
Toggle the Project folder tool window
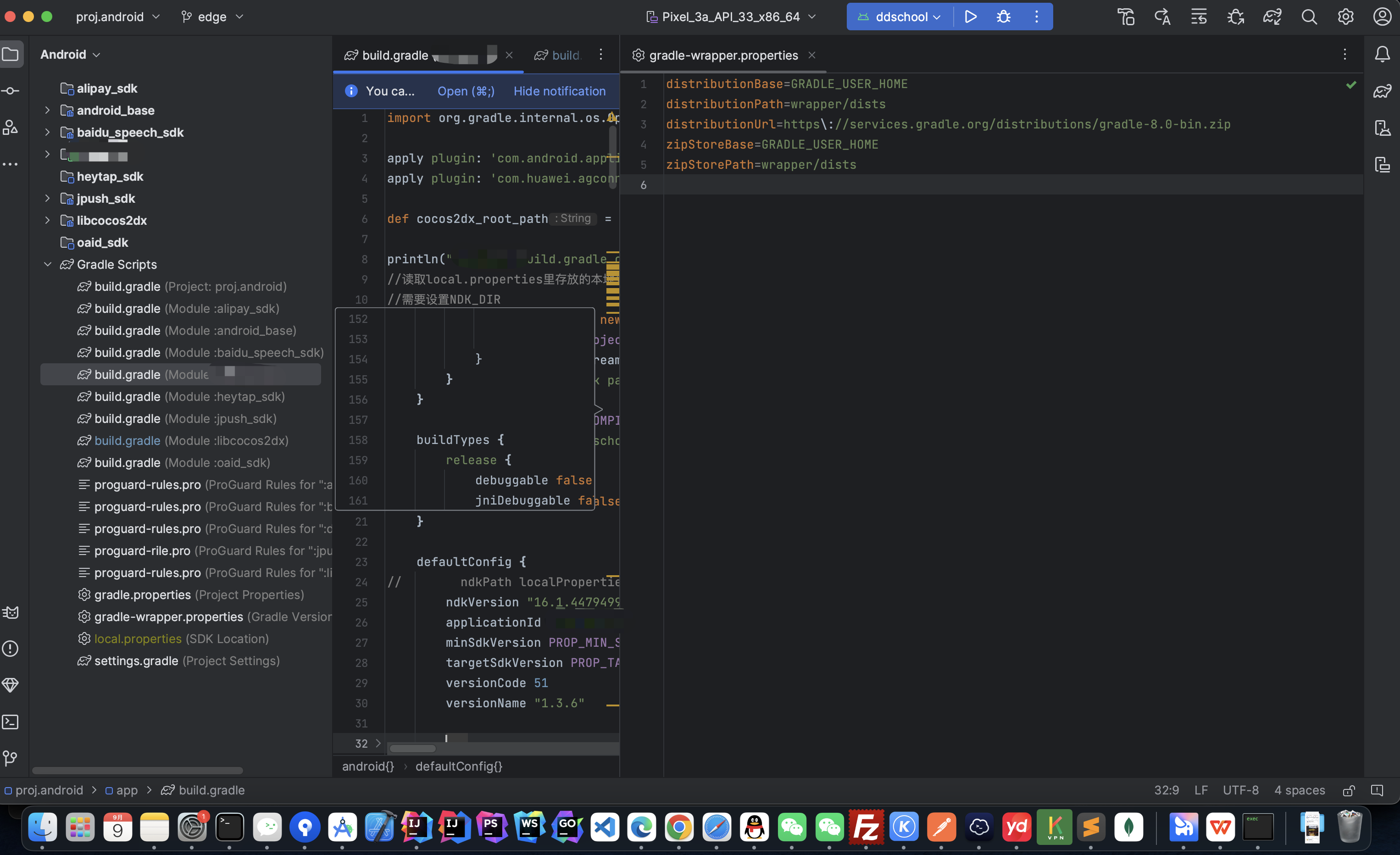[11, 55]
